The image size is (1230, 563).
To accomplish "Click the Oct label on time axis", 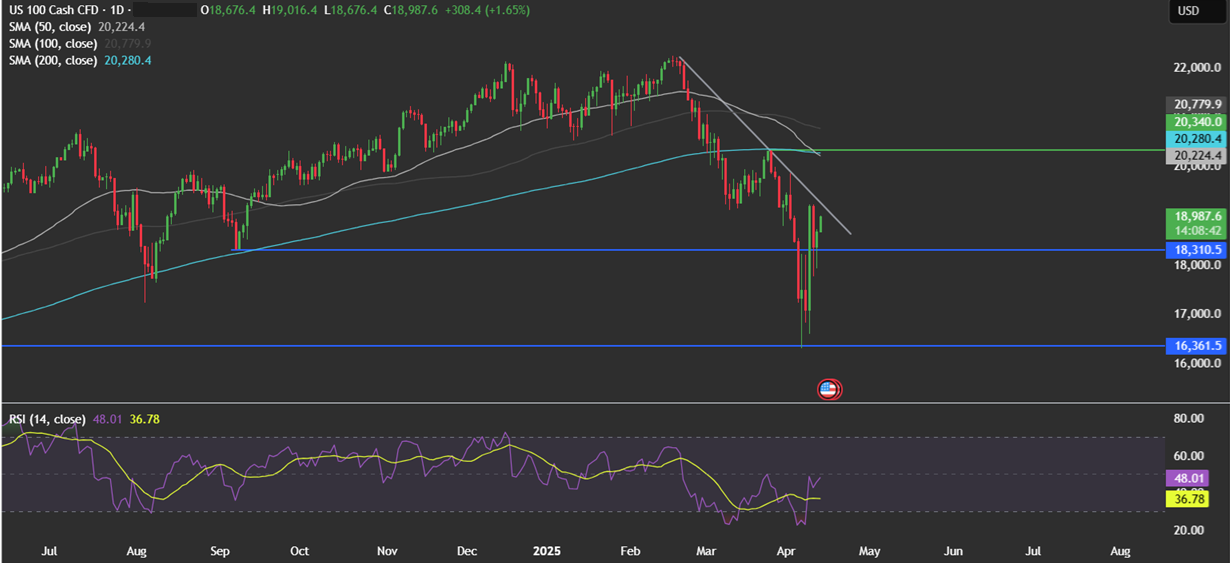I will tap(298, 551).
